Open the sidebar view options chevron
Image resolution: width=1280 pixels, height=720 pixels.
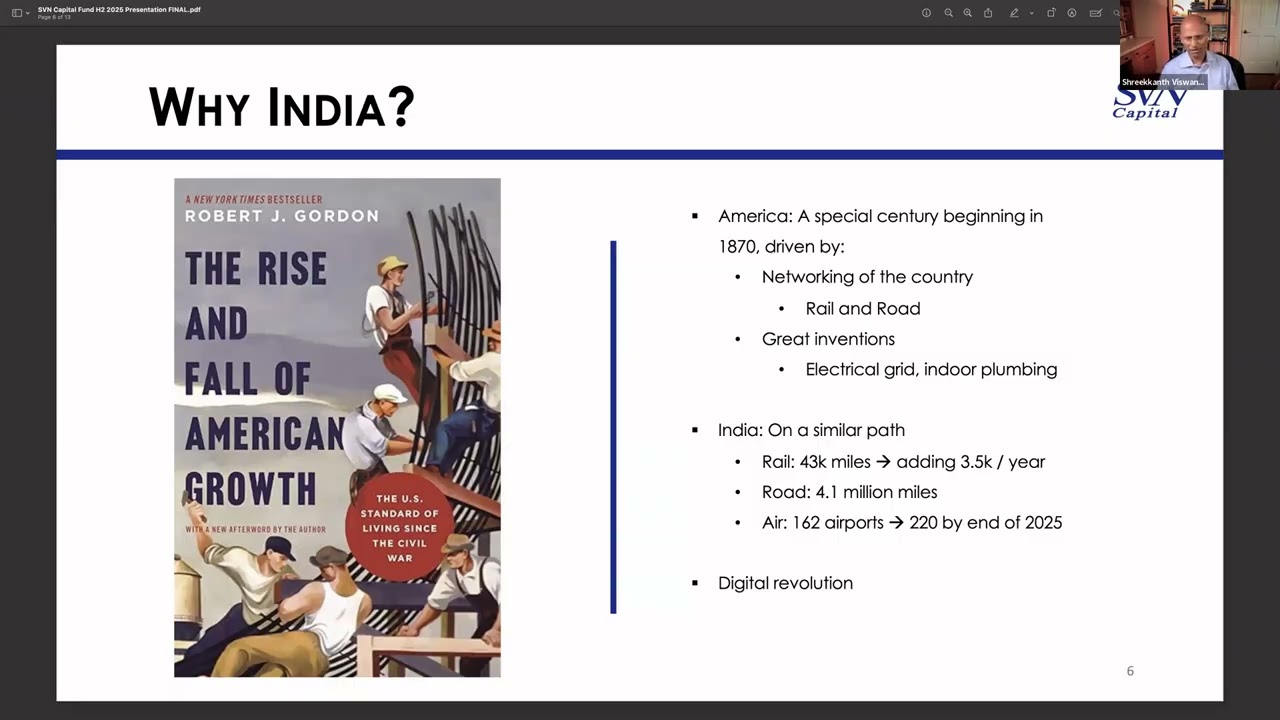[x=27, y=13]
